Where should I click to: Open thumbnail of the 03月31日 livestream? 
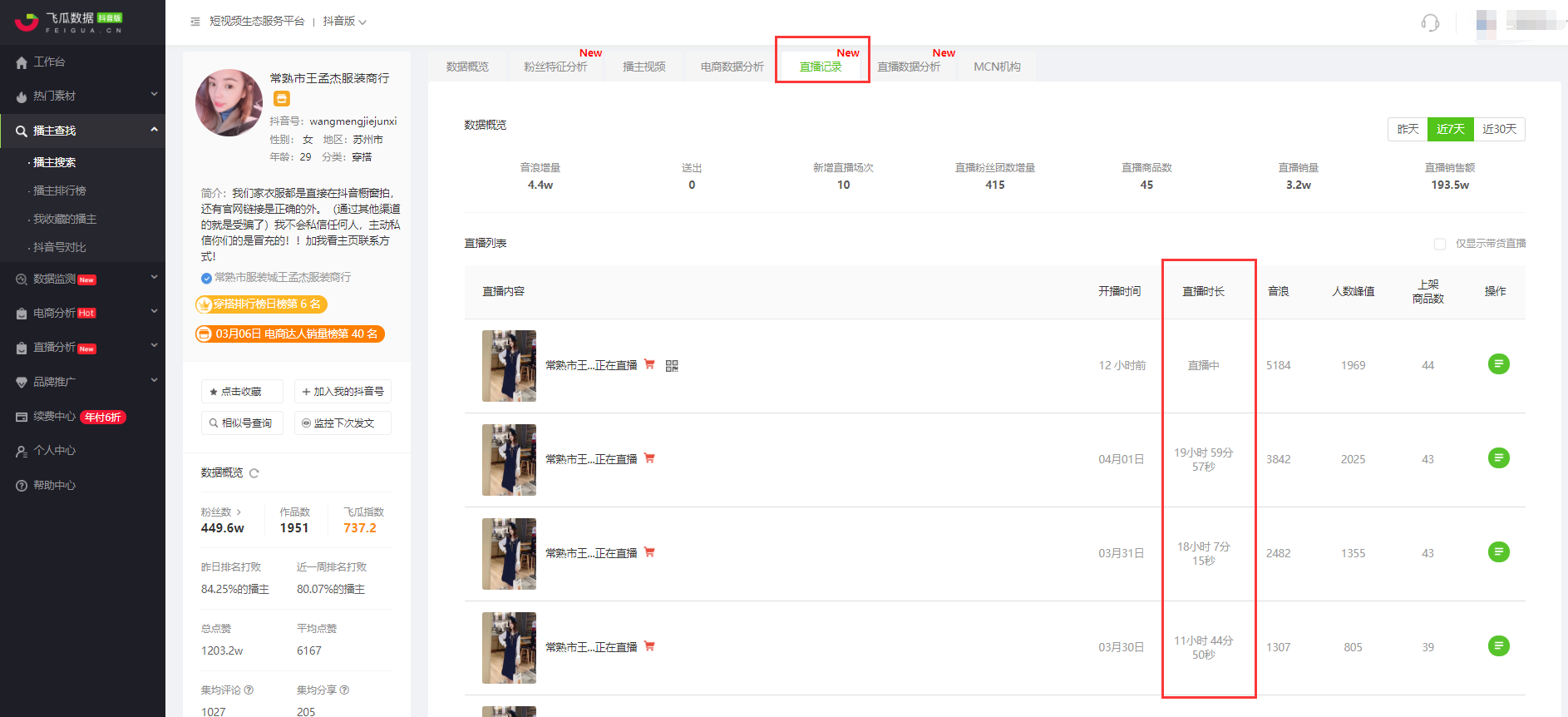(x=509, y=554)
